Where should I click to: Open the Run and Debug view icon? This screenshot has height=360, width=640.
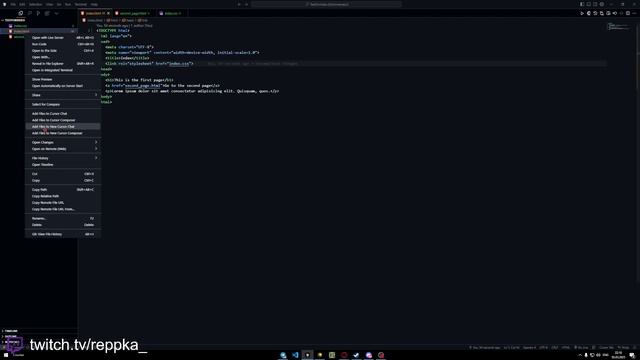(x=38, y=13)
